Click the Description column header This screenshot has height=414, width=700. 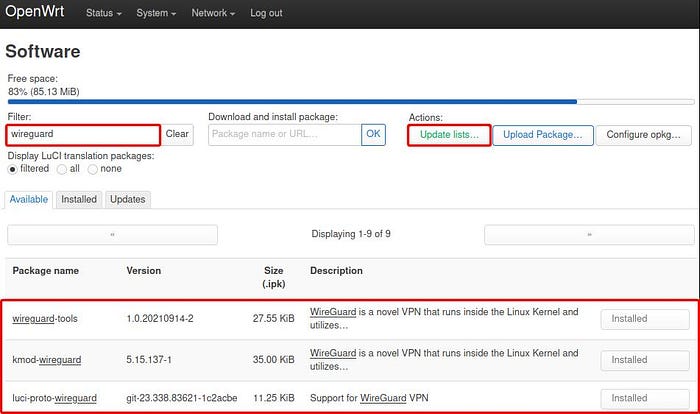[336, 271]
